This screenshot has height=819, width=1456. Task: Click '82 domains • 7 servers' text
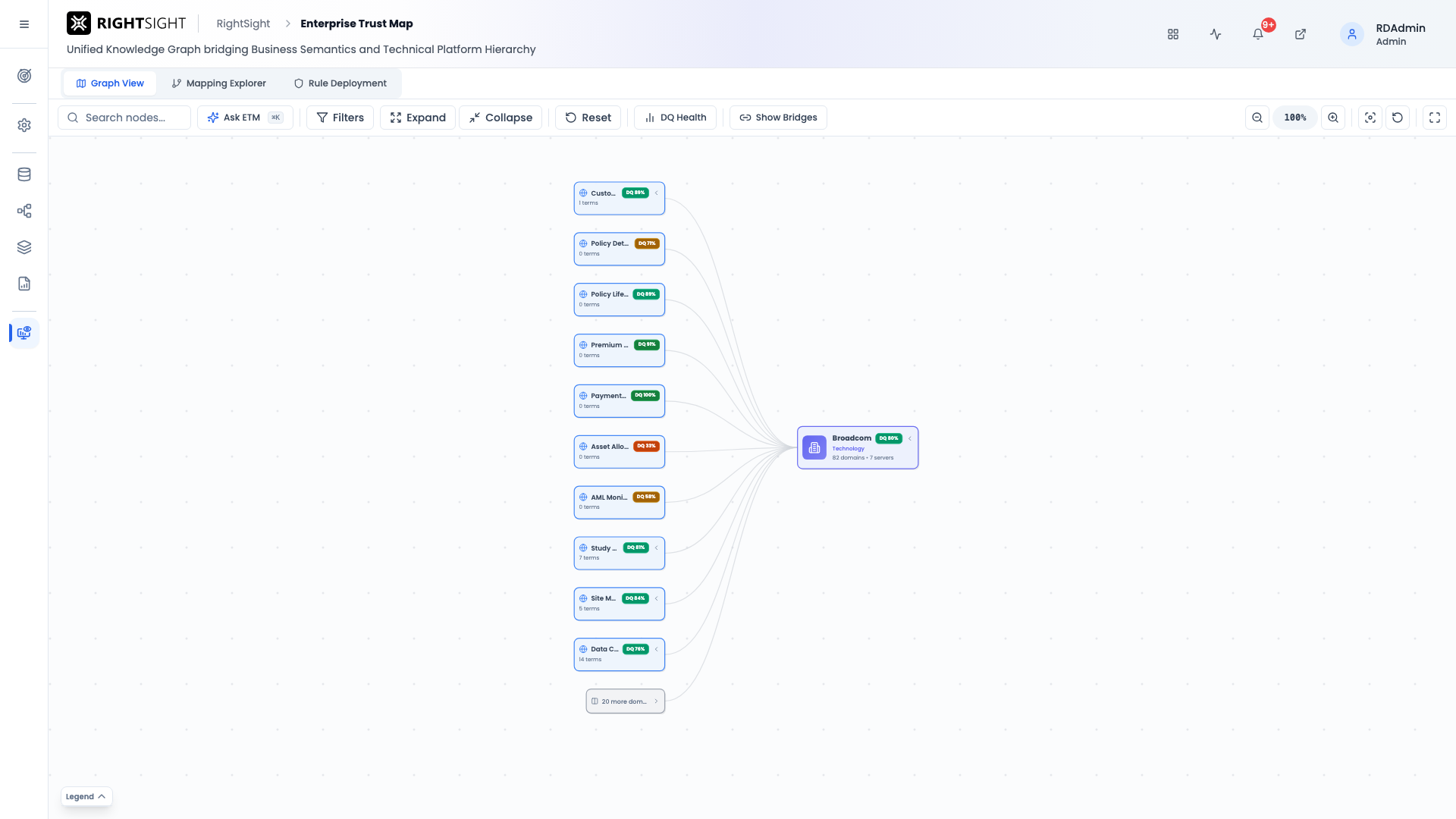pos(863,458)
